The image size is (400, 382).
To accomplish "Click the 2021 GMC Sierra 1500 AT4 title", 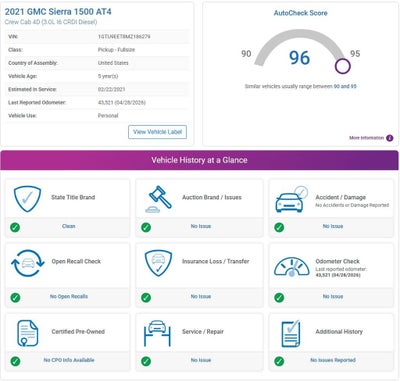I will [x=58, y=12].
